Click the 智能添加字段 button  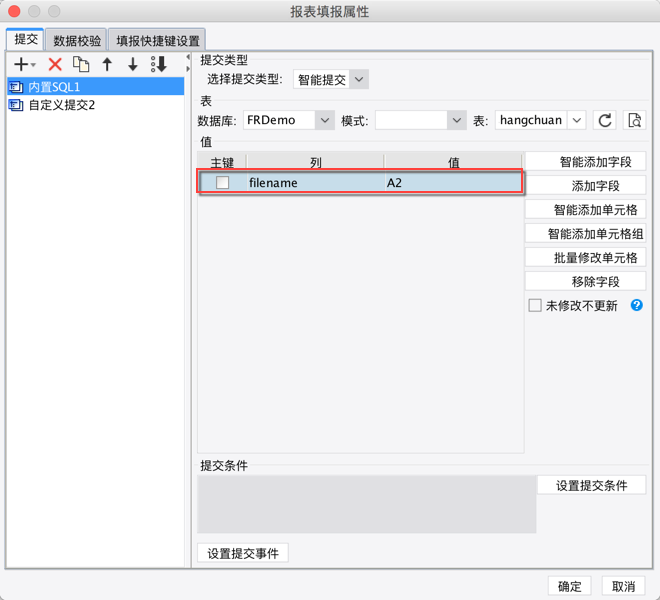[585, 162]
